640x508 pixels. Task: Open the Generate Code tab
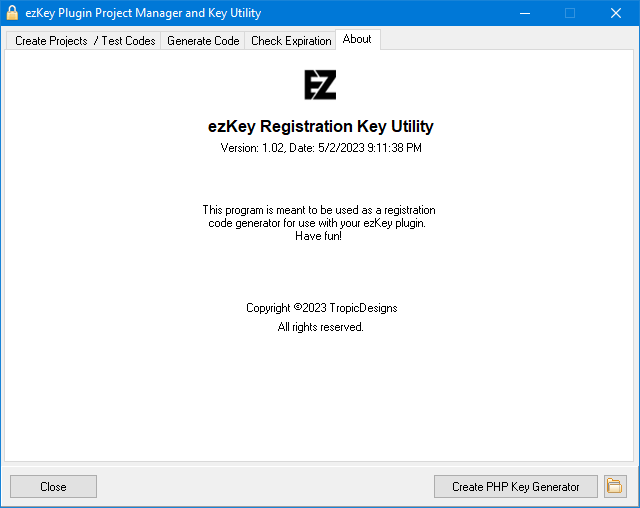tap(203, 41)
